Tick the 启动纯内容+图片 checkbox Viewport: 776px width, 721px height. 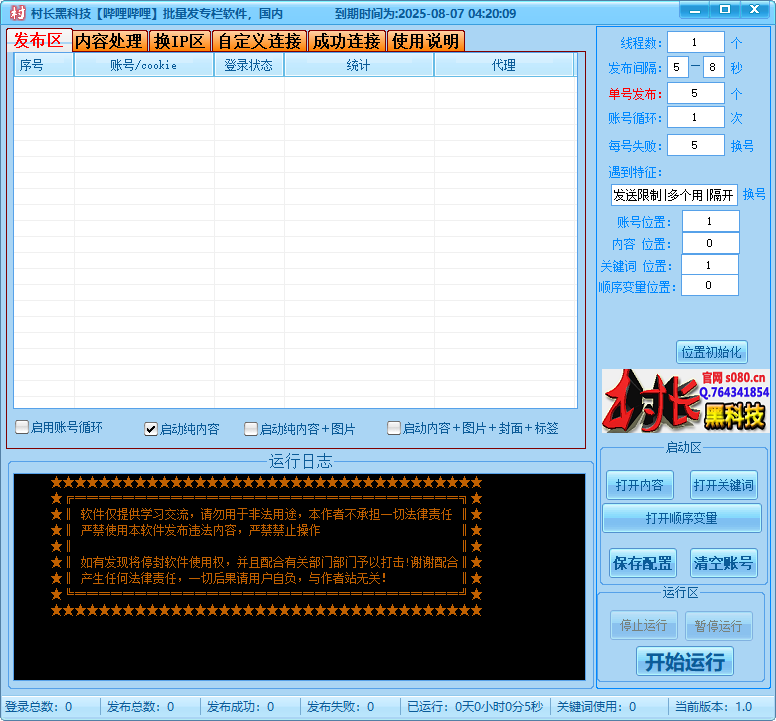(x=251, y=429)
